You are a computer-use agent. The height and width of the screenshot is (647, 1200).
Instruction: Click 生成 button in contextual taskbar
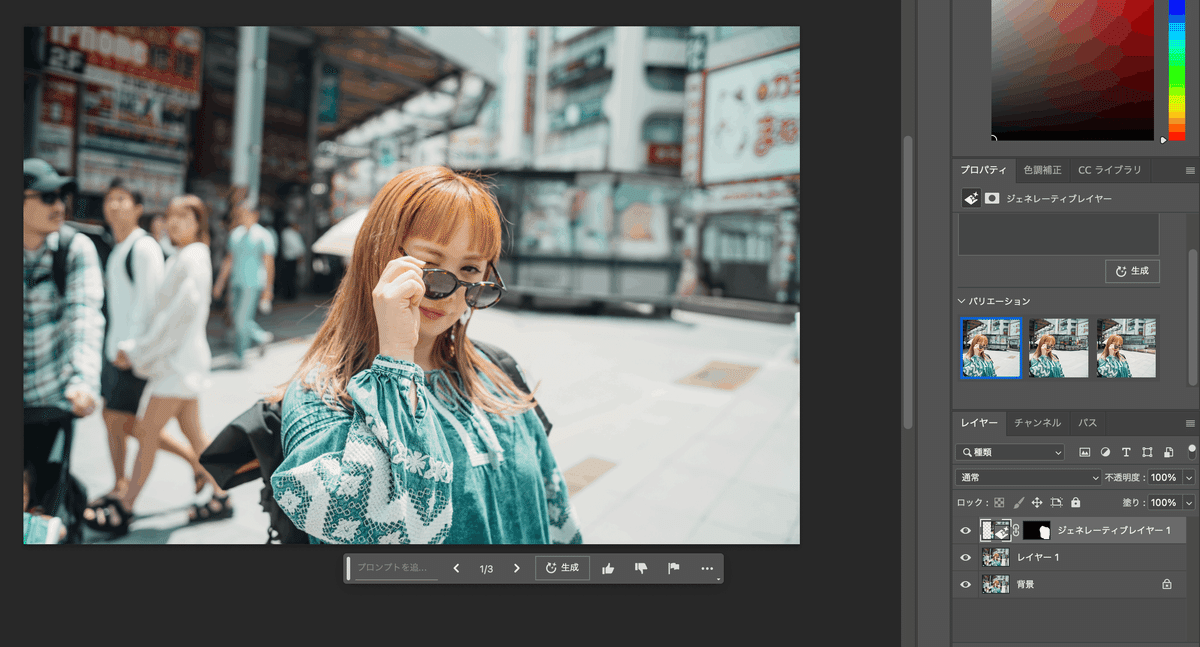[x=562, y=568]
